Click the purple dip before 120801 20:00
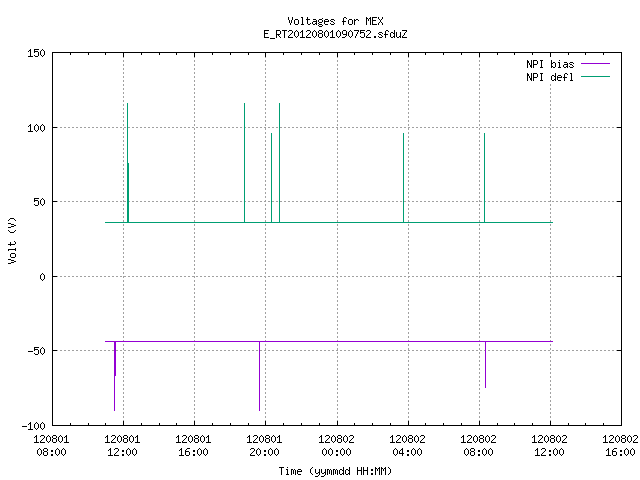Screen dimensions: 640x480 pyautogui.click(x=259, y=376)
